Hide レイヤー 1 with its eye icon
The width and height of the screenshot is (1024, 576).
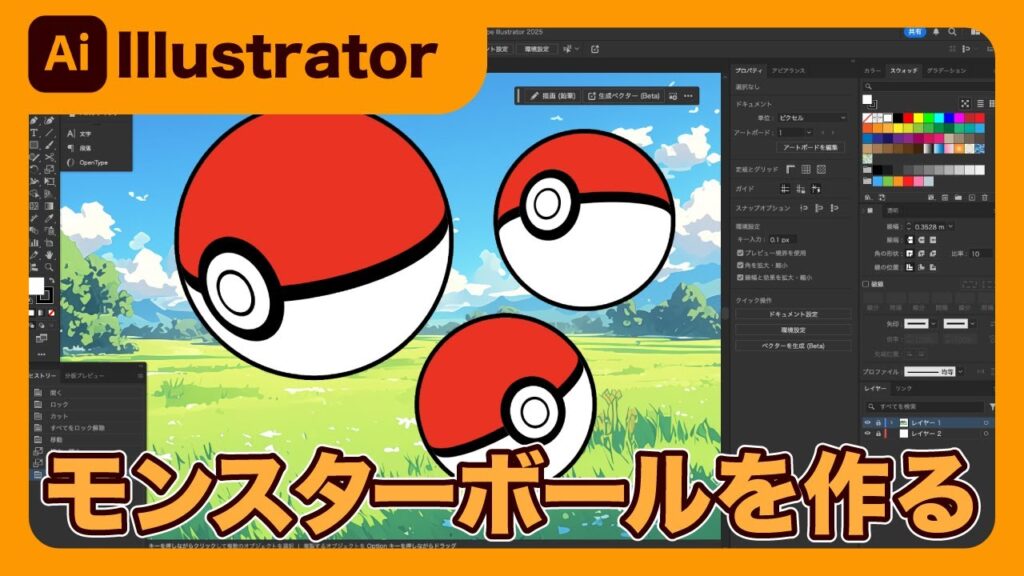(x=868, y=423)
